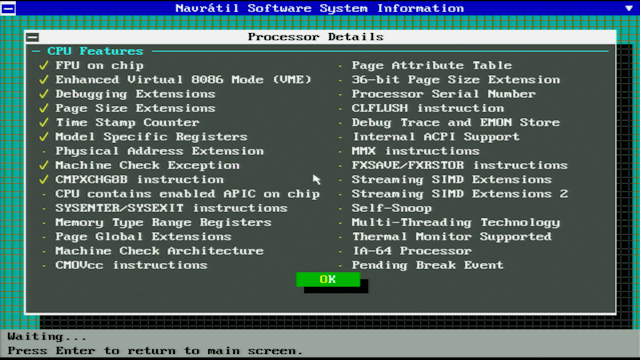
Task: Select 'Multi-Threading Technology' text
Action: coord(456,222)
